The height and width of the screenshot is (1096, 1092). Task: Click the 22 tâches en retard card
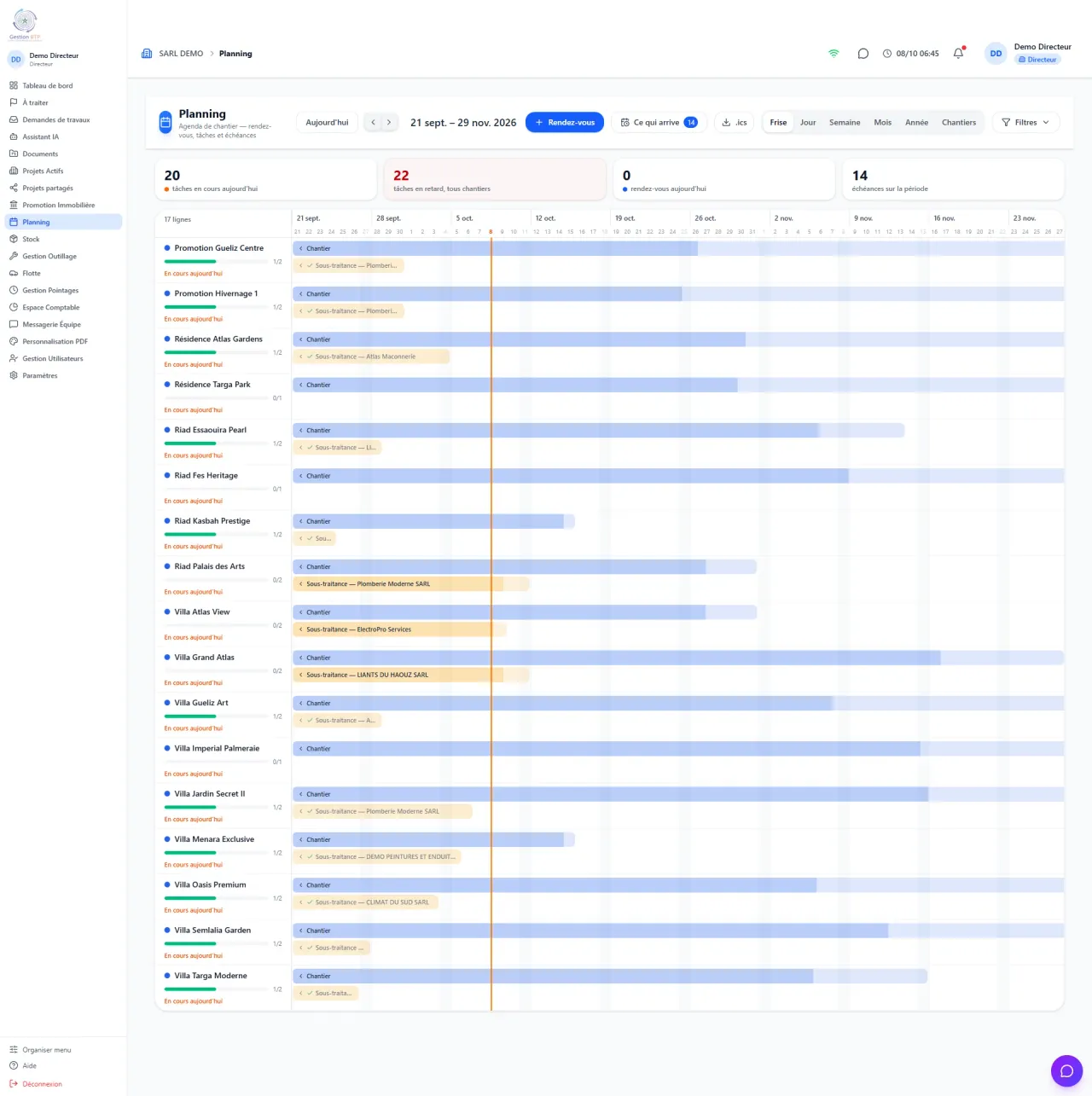[x=495, y=179]
